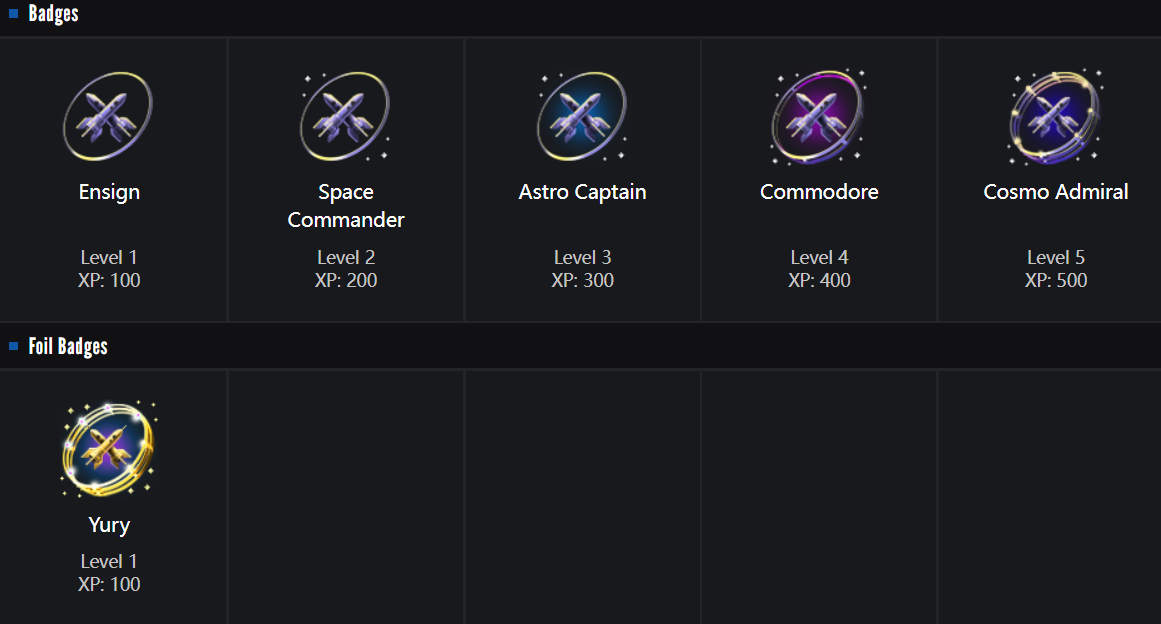Click the Level 5 XP: 500 text

1056,269
